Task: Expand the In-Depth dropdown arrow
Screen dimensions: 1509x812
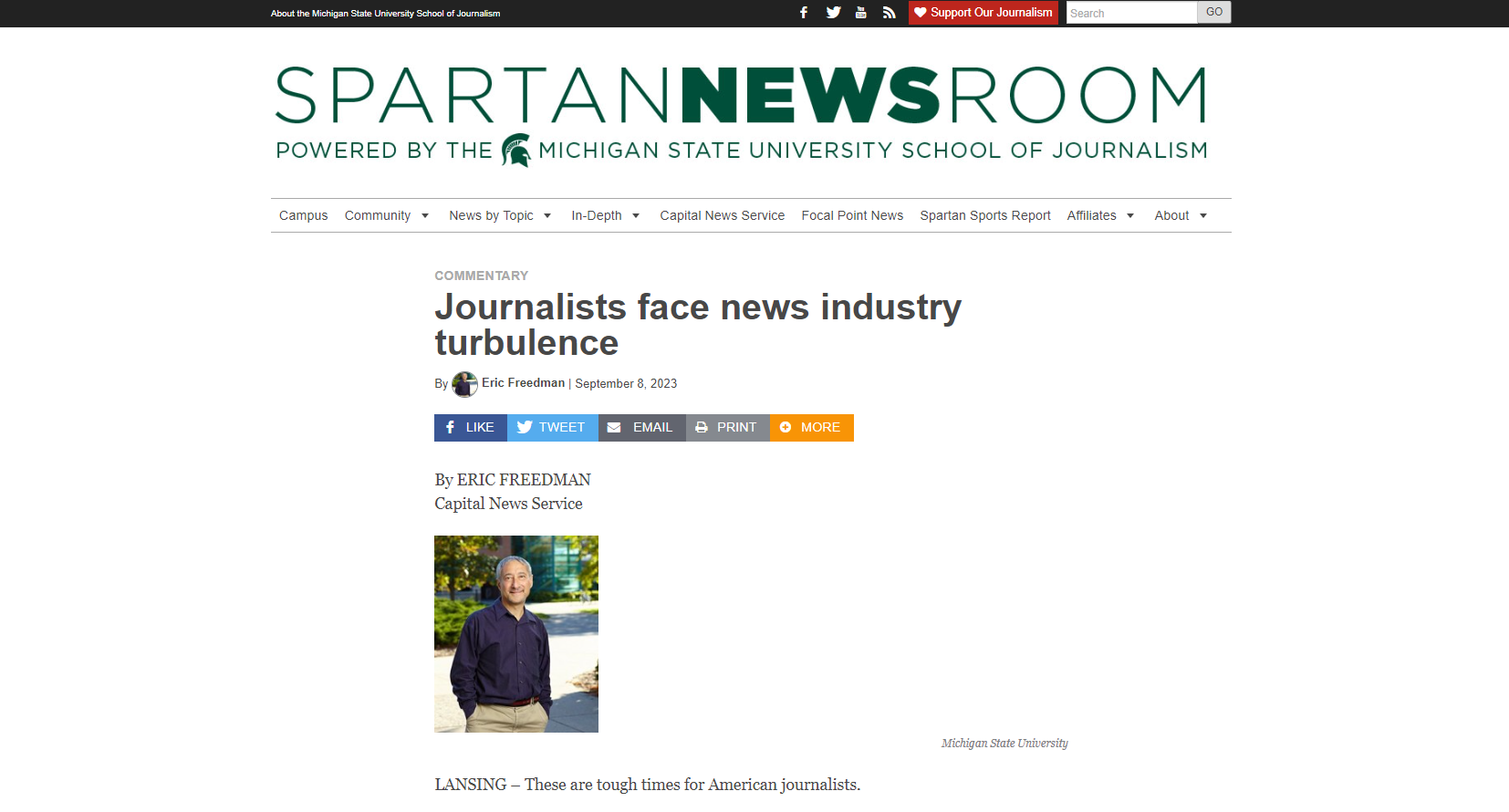Action: [x=636, y=216]
